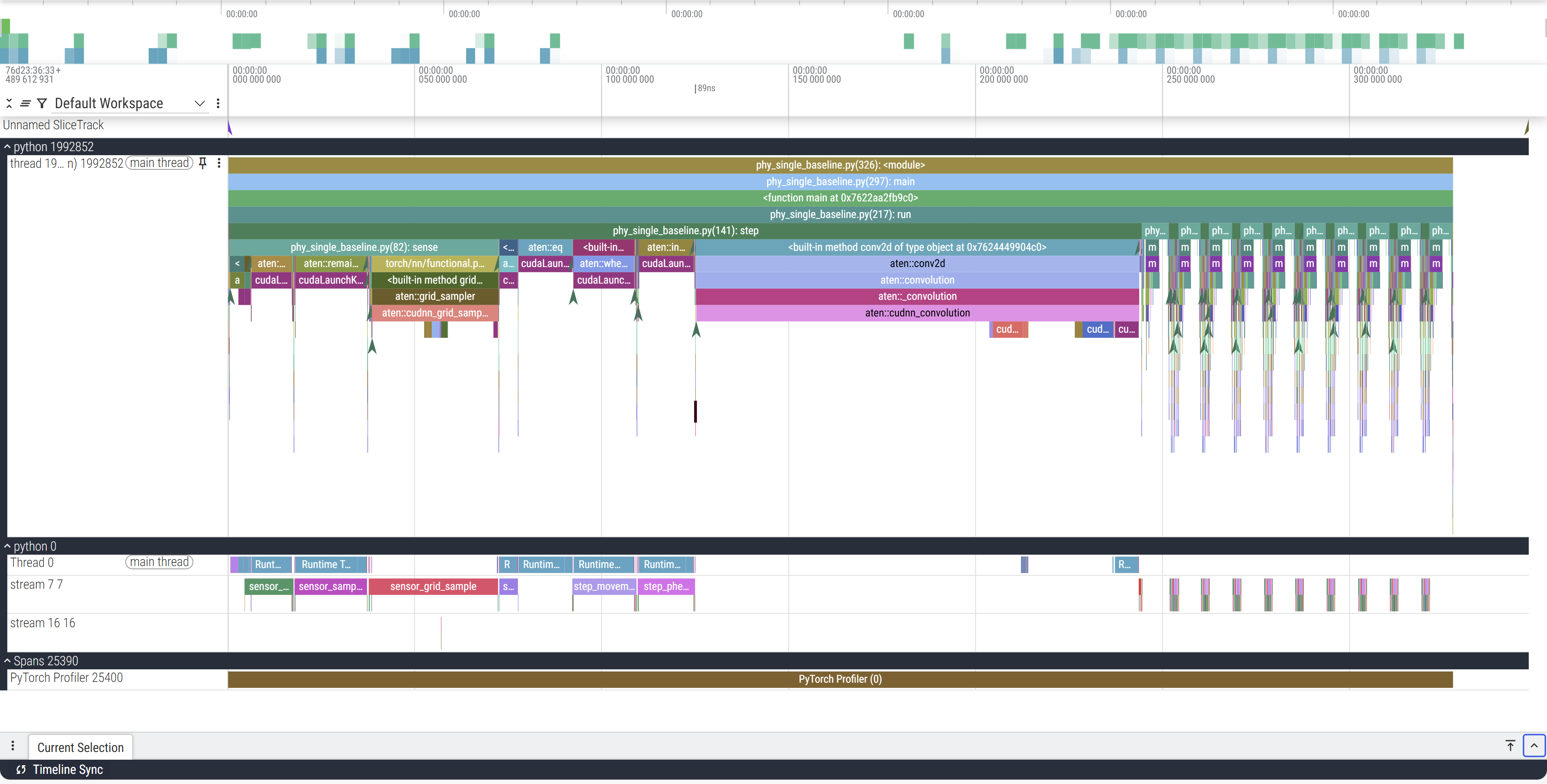Select the sensor_grid_sample slice on stream 7
1547x784 pixels.
[x=433, y=587]
